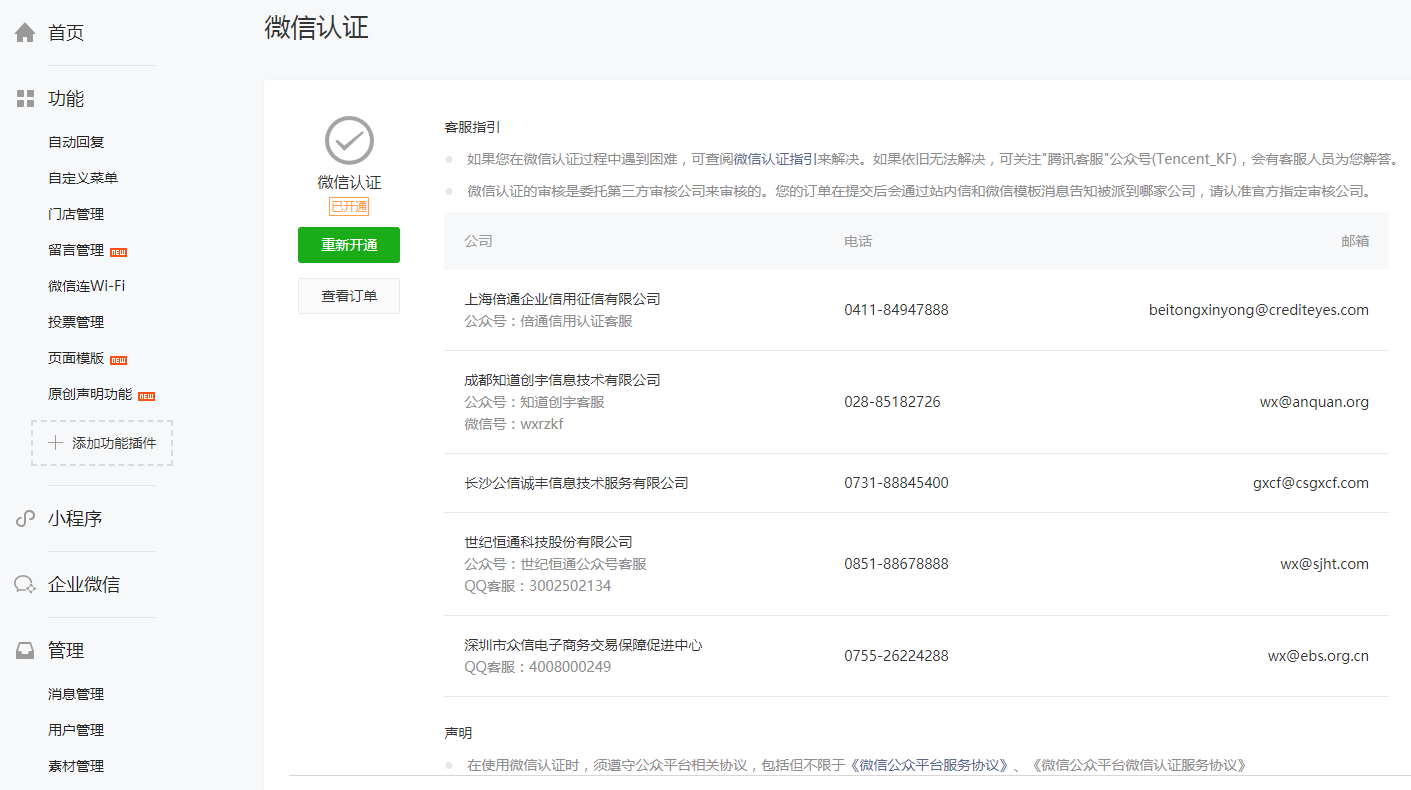Click the inbox icon beside 管理
The width and height of the screenshot is (1411, 790).
pyautogui.click(x=25, y=651)
